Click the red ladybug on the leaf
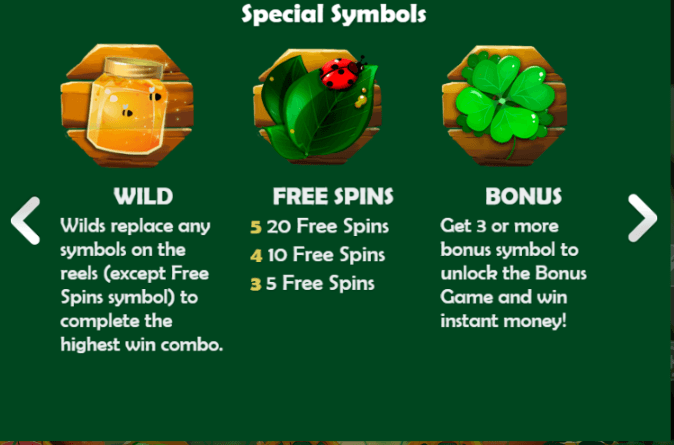 342,73
